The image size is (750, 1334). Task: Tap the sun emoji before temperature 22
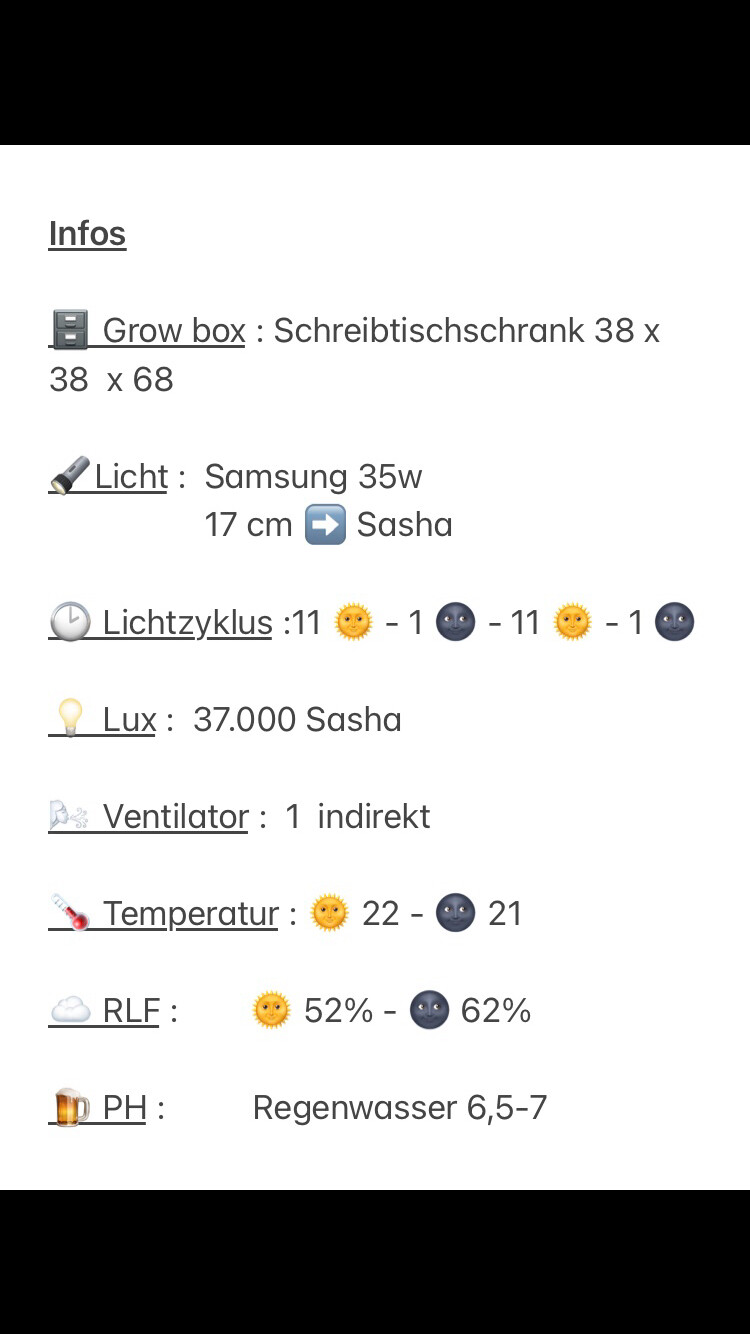(330, 913)
